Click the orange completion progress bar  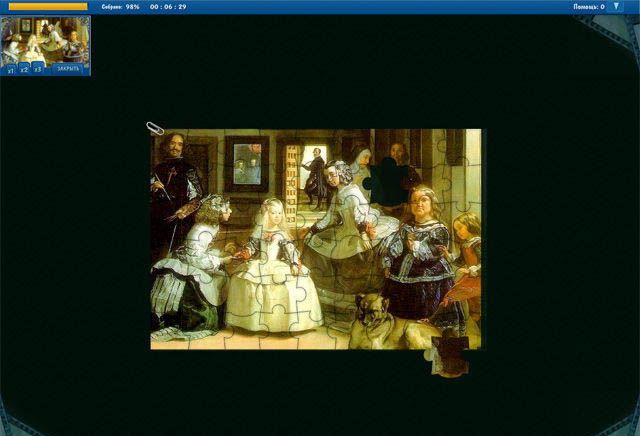point(47,6)
